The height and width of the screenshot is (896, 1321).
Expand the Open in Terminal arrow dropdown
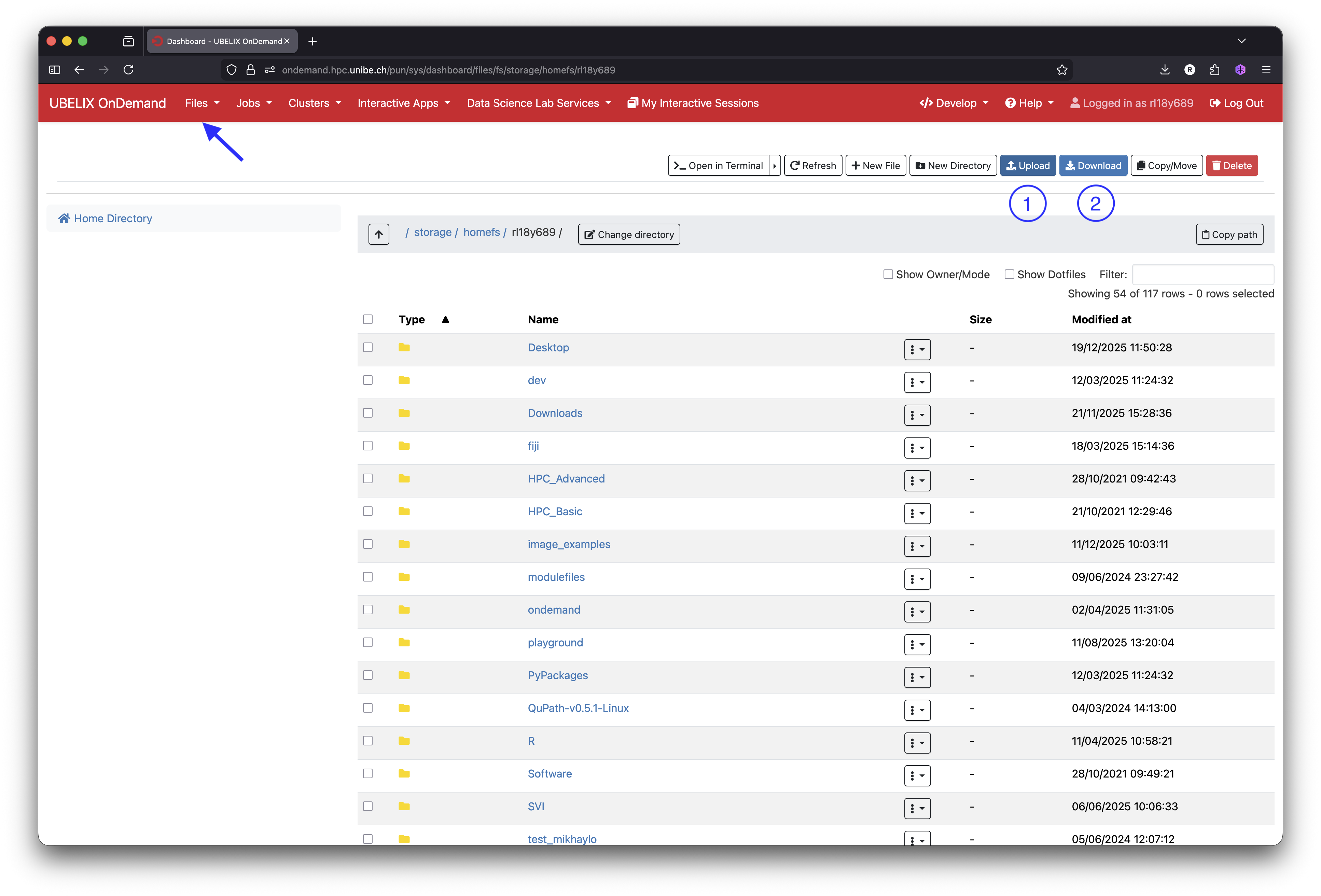coord(775,165)
